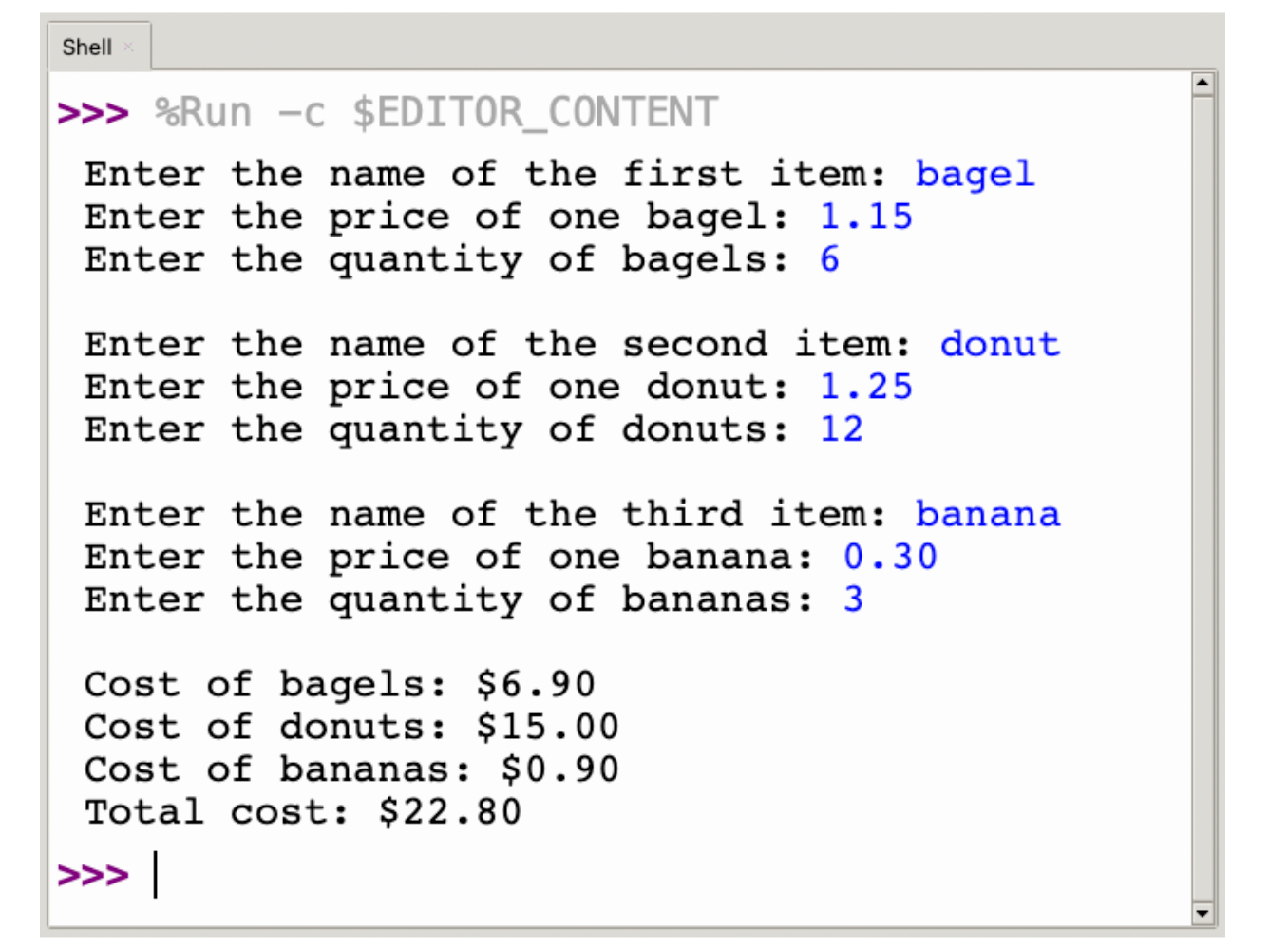Viewport: 1288px width, 950px height.
Task: Close the Shell tab with its x
Action: tap(128, 47)
